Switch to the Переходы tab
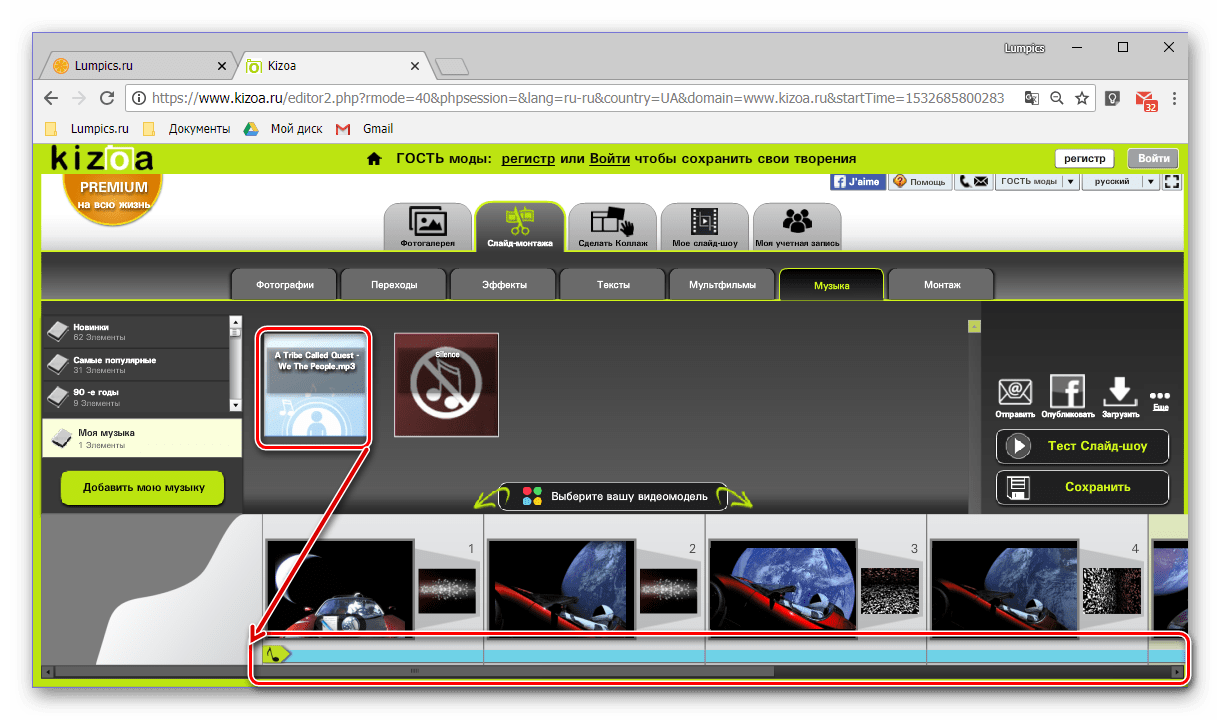Screen dimensions: 1225x720 (x=393, y=285)
